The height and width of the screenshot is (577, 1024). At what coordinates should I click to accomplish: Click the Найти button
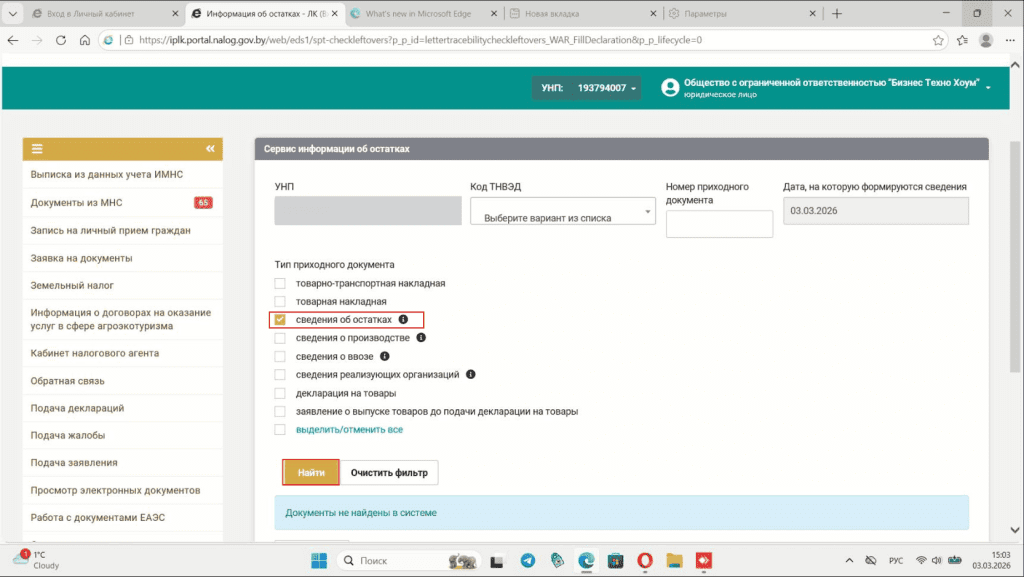[x=311, y=473]
